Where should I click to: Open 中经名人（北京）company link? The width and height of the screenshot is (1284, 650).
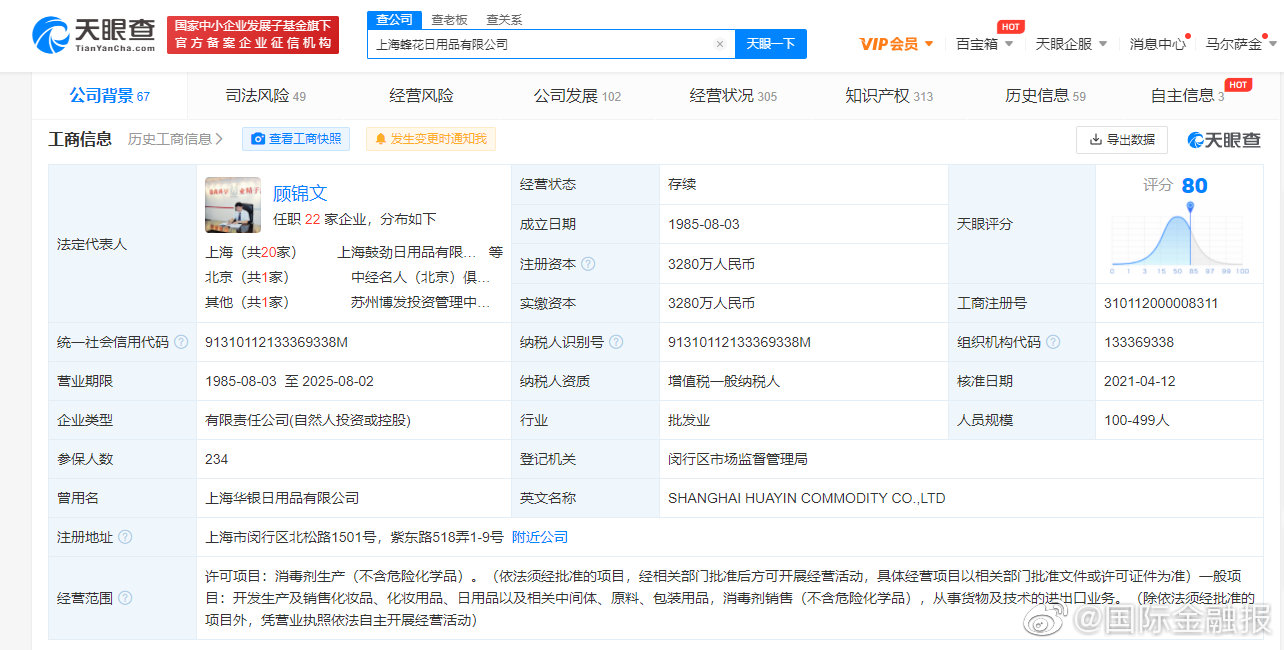420,277
